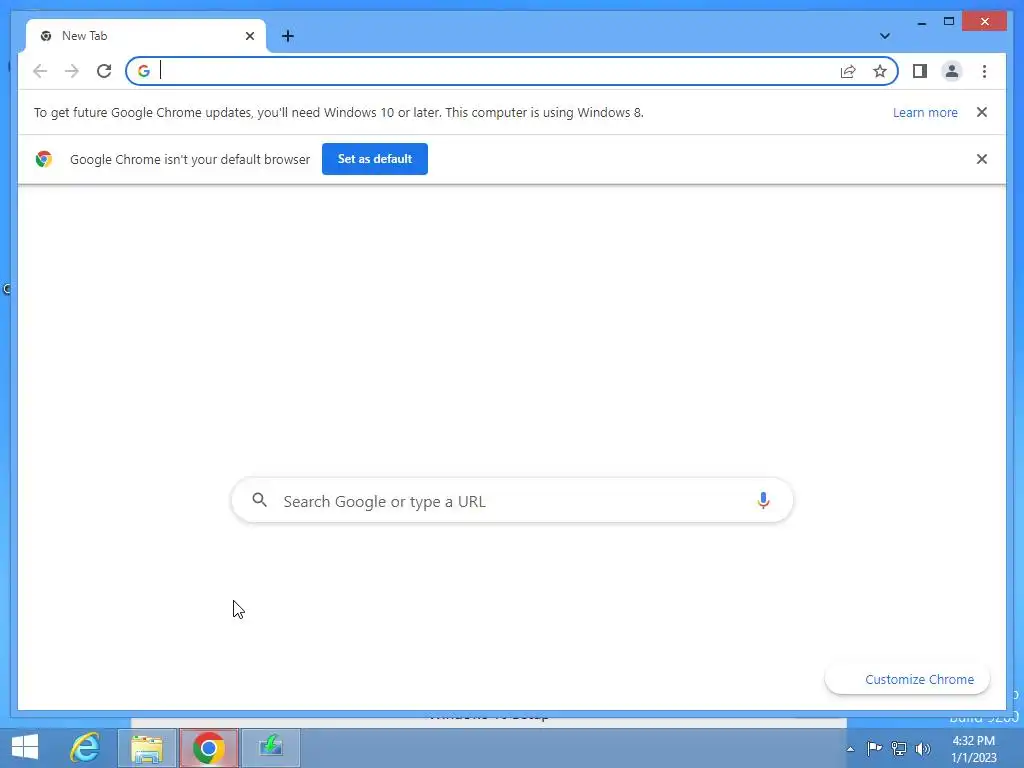Maximize the Chrome window
1024x768 pixels.
(x=949, y=22)
